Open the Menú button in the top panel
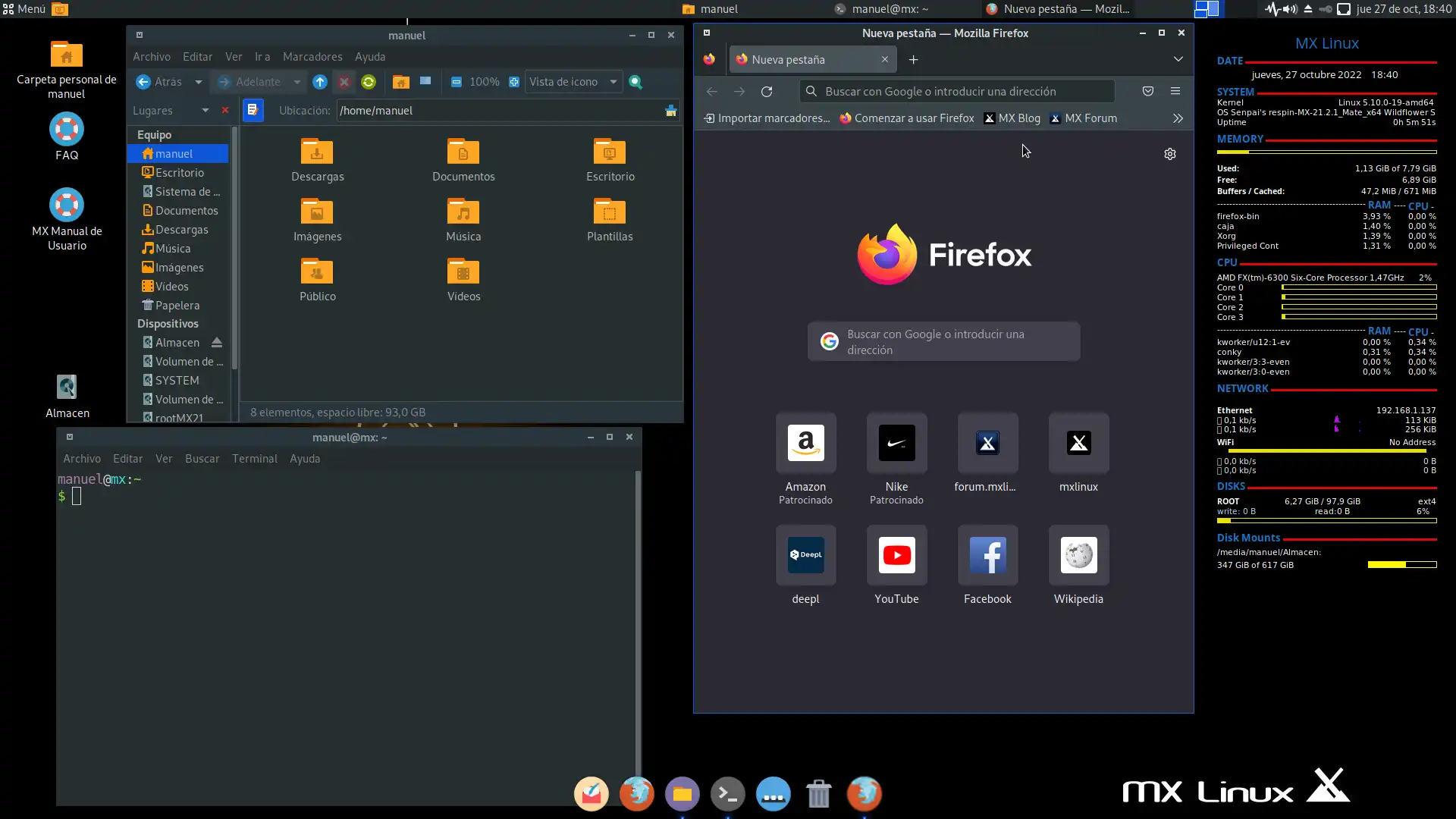The height and width of the screenshot is (819, 1456). [25, 9]
